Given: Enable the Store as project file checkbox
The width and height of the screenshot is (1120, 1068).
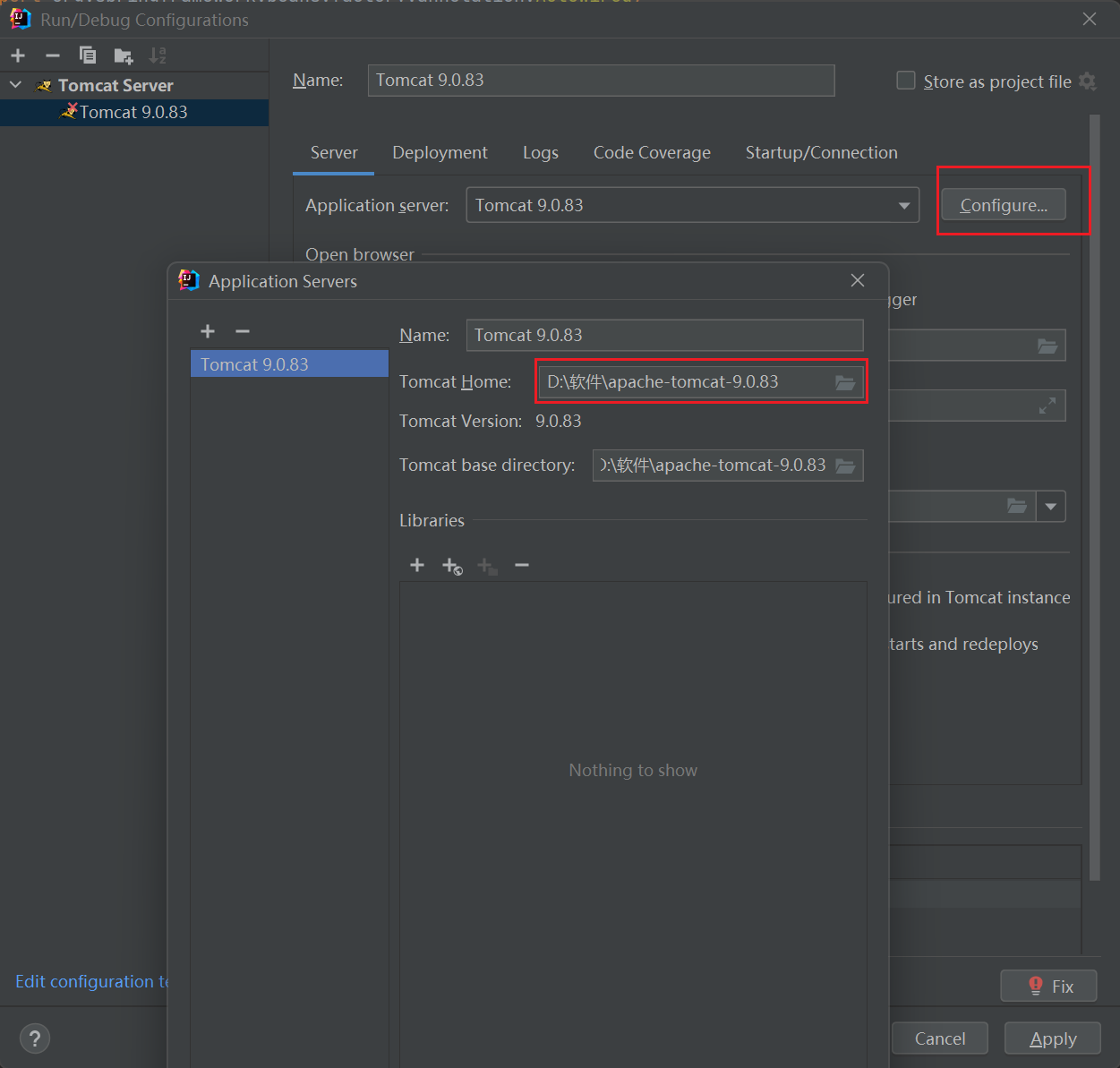Looking at the screenshot, I should (906, 81).
